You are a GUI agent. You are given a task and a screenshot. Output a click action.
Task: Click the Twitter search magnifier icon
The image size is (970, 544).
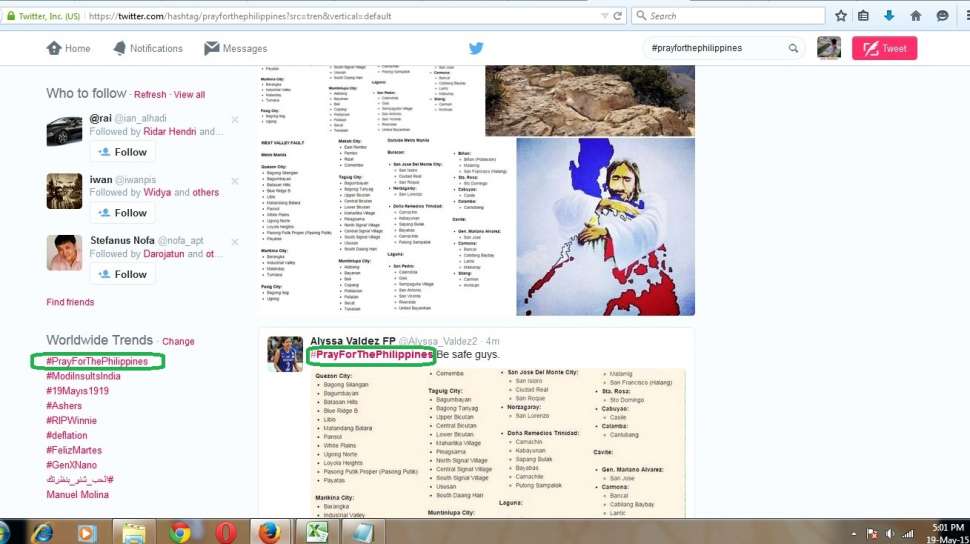click(793, 48)
